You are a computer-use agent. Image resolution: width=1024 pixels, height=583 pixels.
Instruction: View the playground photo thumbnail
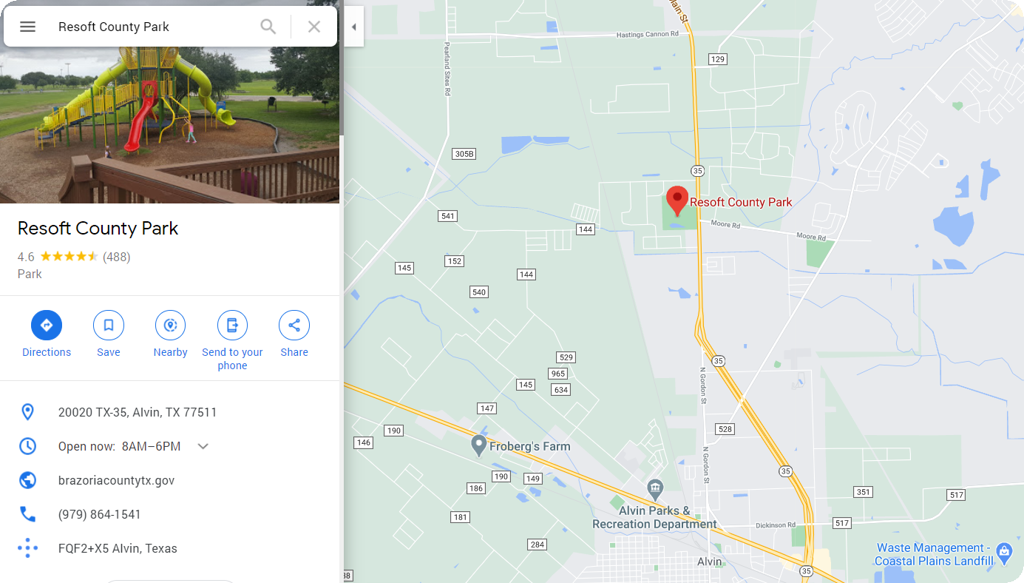[170, 124]
